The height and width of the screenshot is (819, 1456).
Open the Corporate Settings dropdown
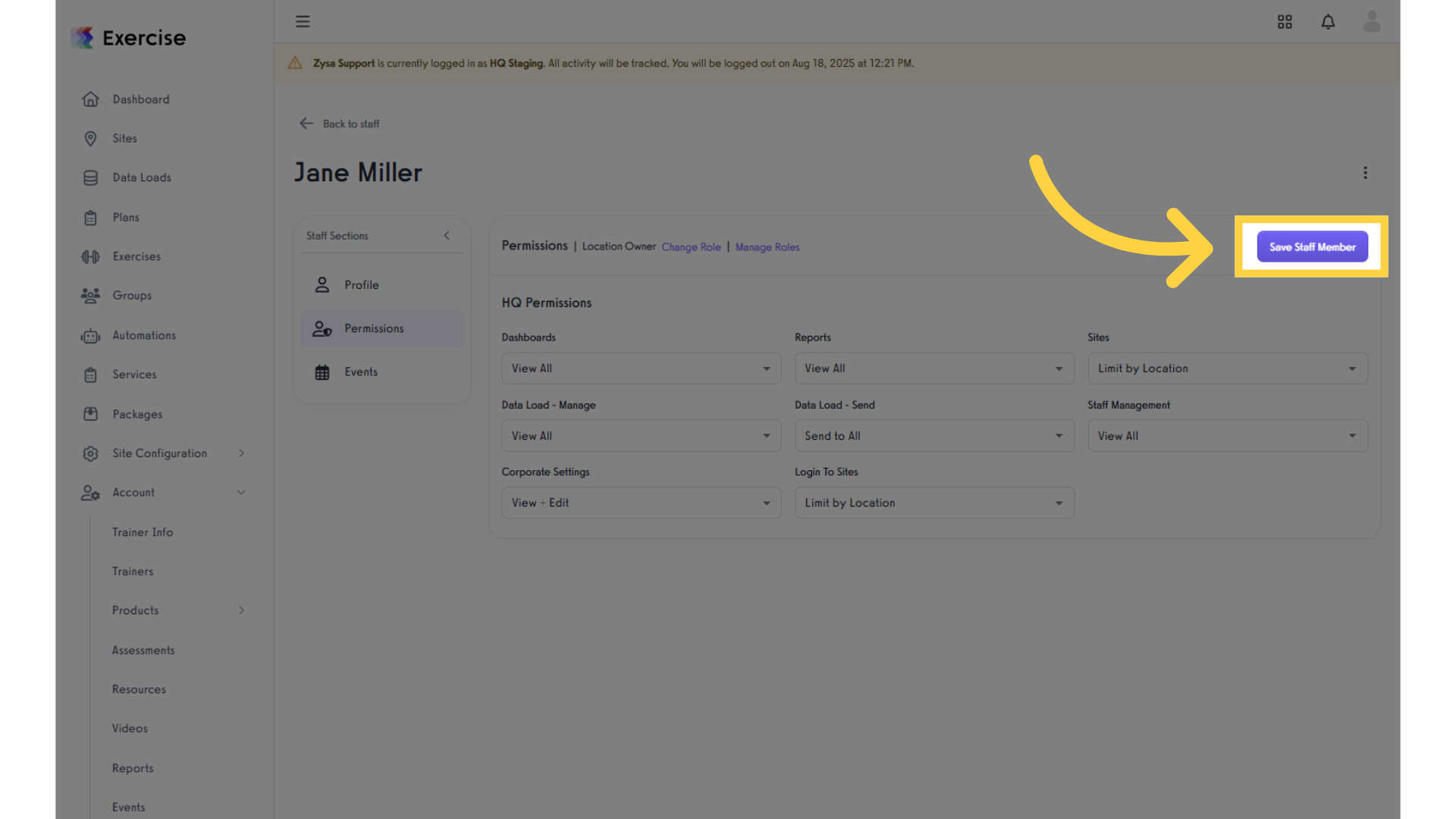641,503
